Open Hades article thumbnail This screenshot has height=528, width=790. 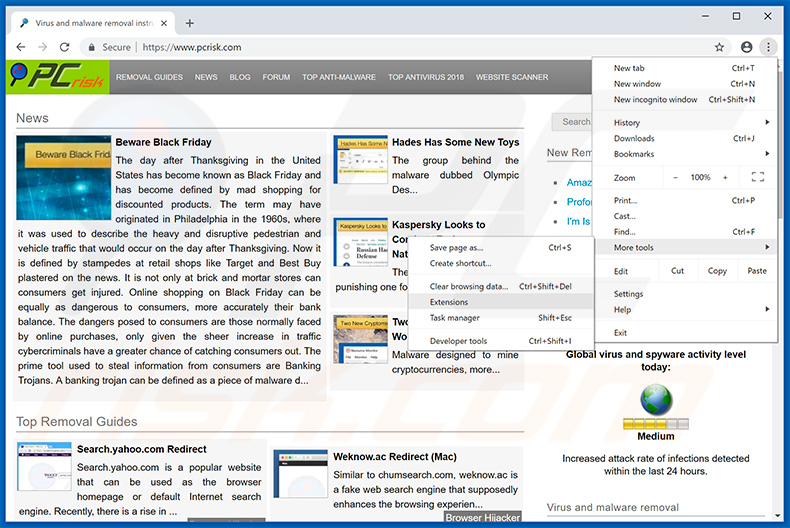(x=360, y=159)
